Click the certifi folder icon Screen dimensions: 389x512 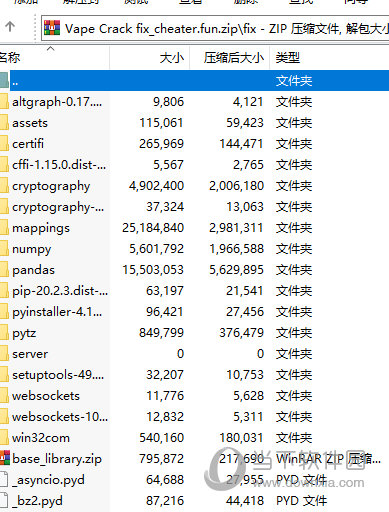[4, 144]
